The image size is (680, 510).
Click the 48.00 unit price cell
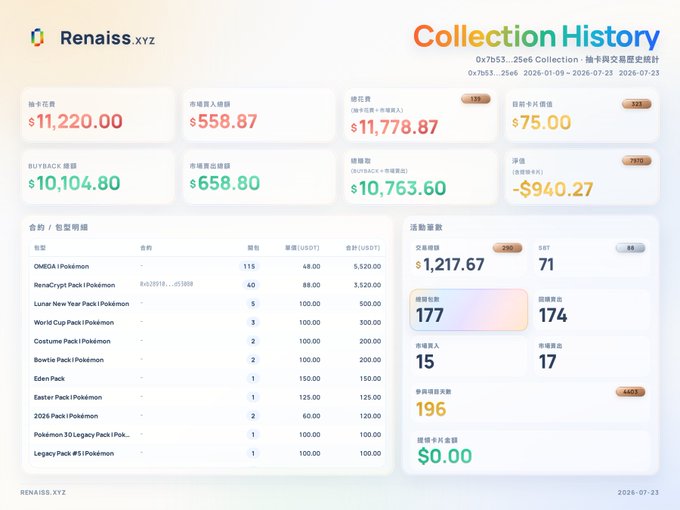click(311, 266)
